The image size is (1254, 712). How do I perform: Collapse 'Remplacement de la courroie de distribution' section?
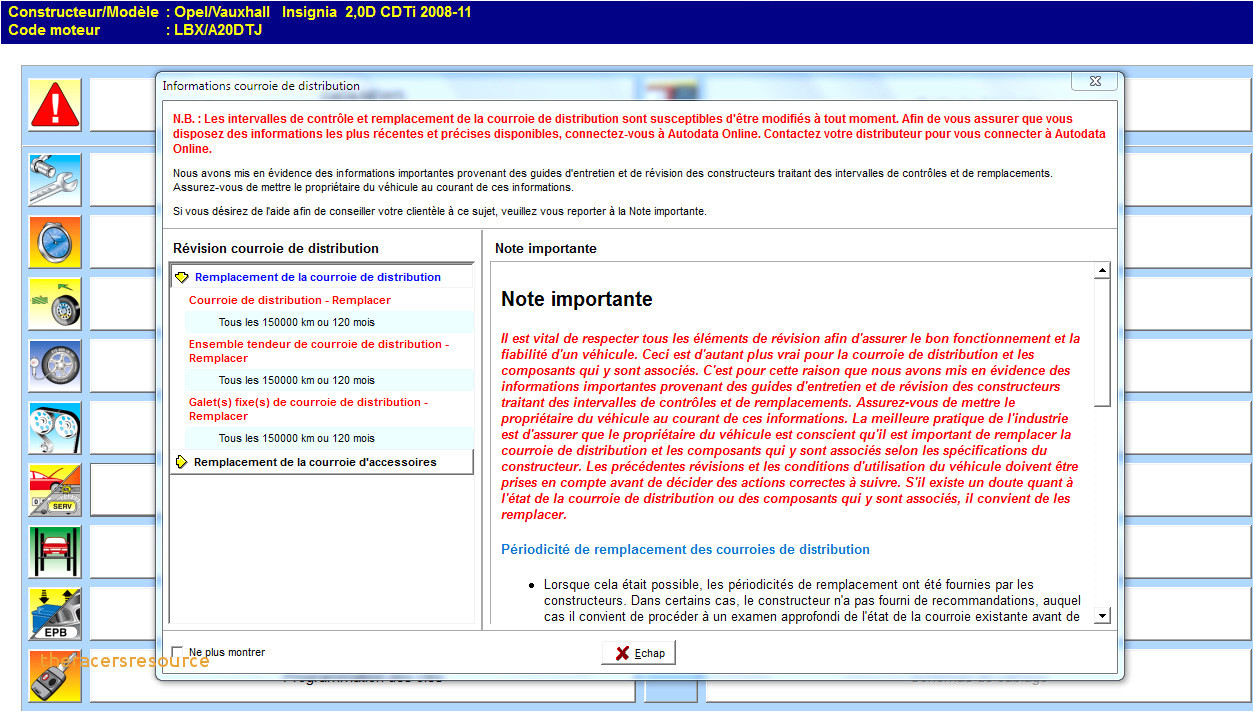pyautogui.click(x=182, y=277)
